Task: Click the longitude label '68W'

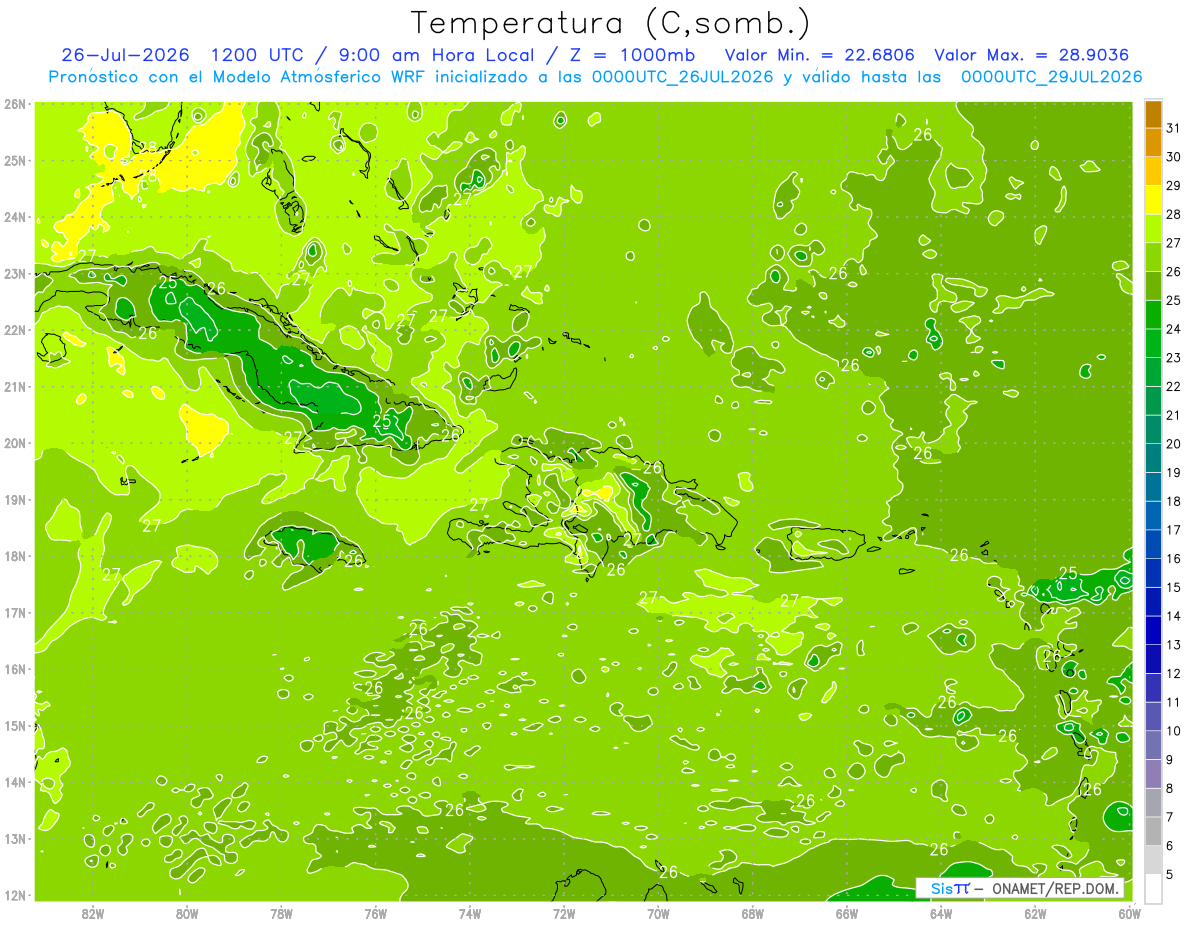Action: 753,913
